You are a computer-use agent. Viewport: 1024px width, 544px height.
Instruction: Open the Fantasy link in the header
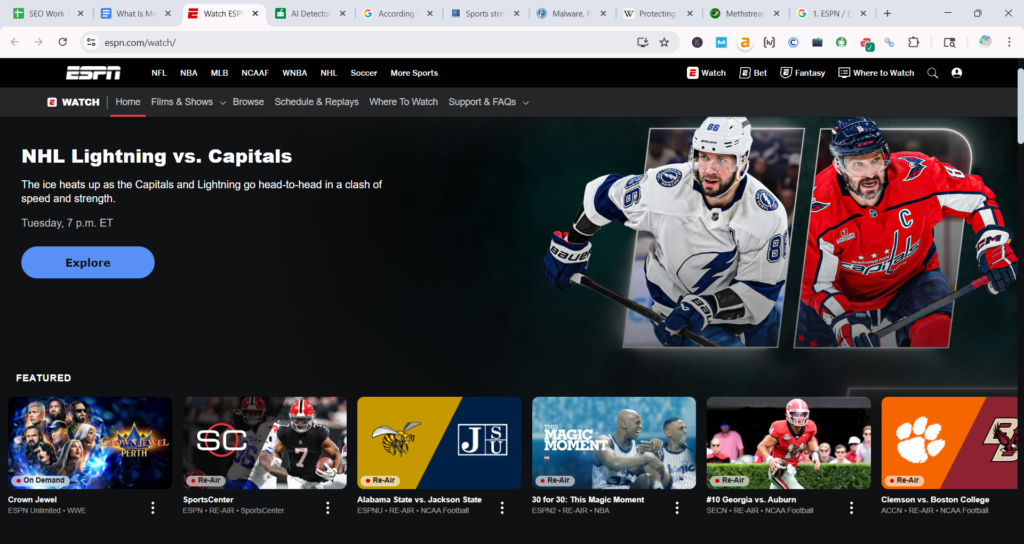point(804,73)
